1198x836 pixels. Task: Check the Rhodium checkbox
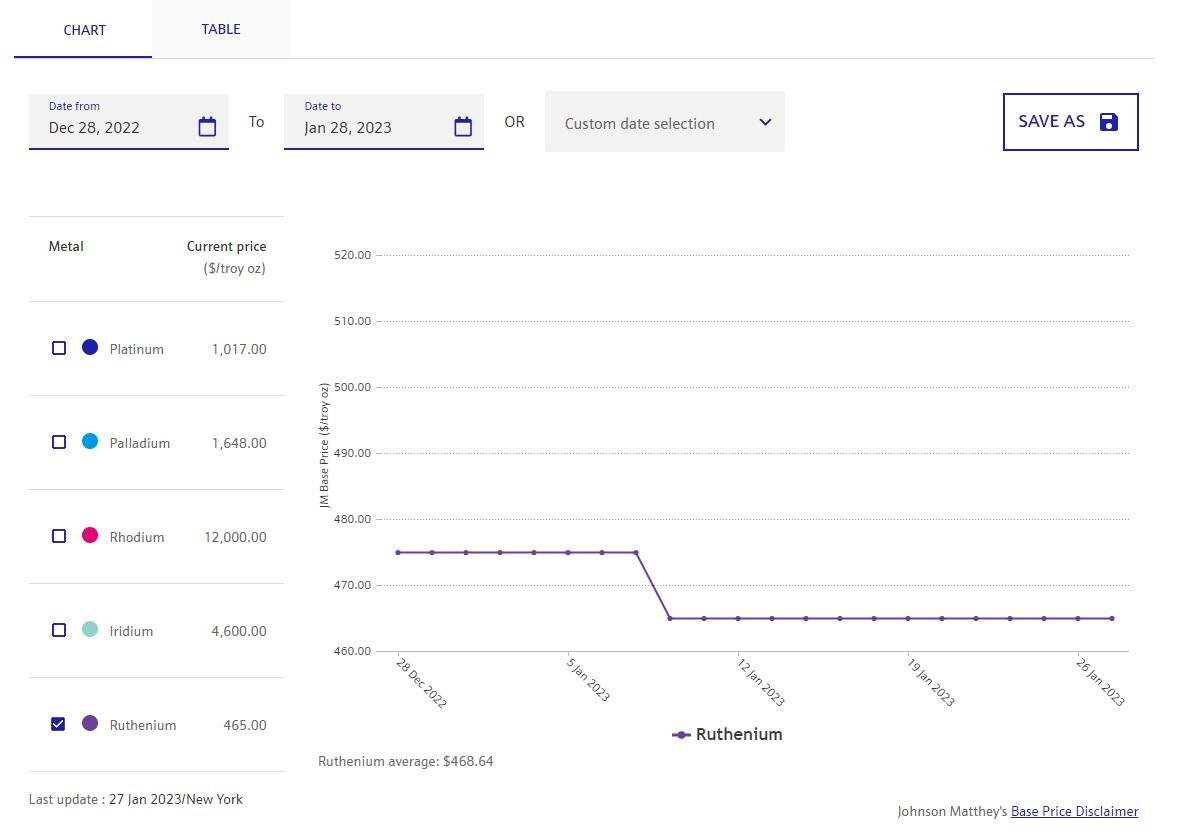coord(59,536)
